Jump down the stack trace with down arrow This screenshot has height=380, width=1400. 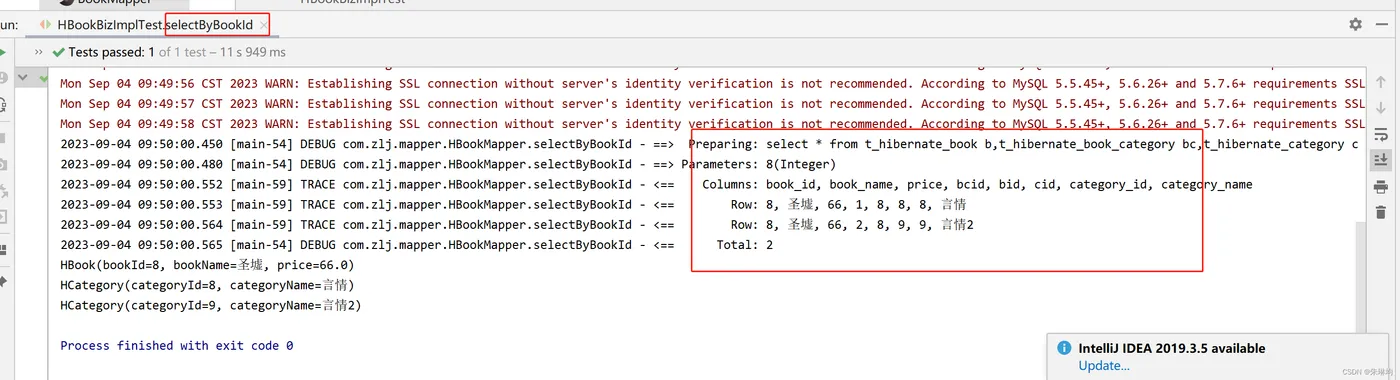point(1381,108)
